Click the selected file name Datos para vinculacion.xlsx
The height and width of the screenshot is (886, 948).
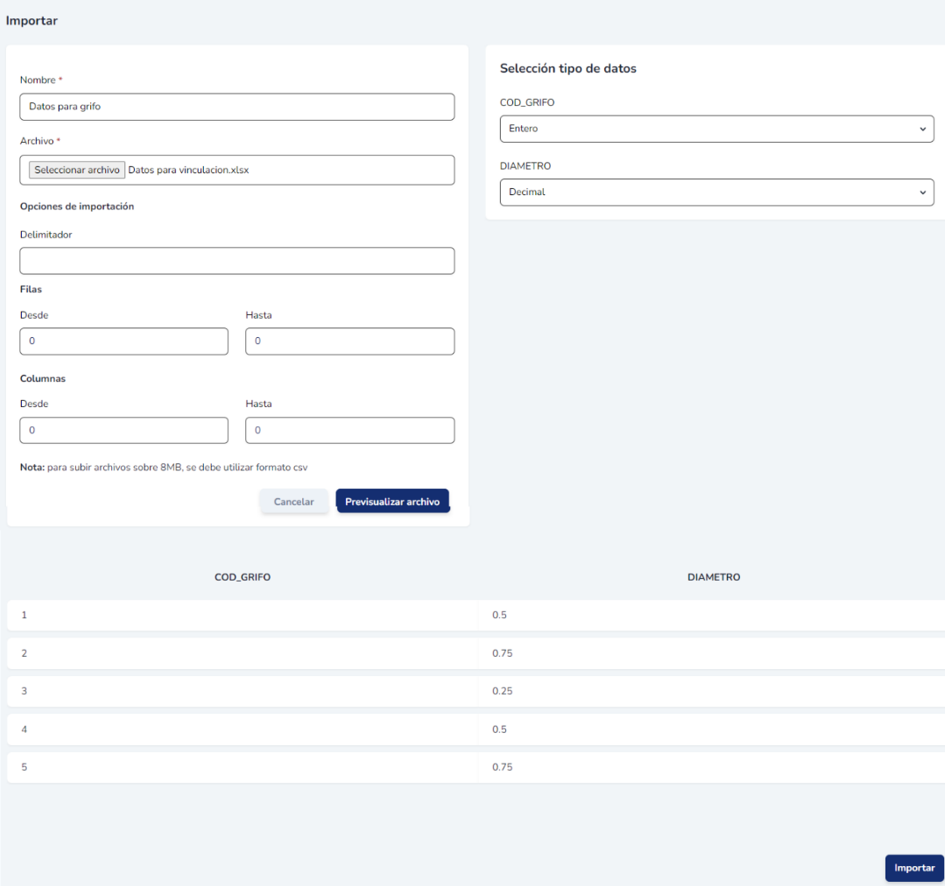click(188, 170)
